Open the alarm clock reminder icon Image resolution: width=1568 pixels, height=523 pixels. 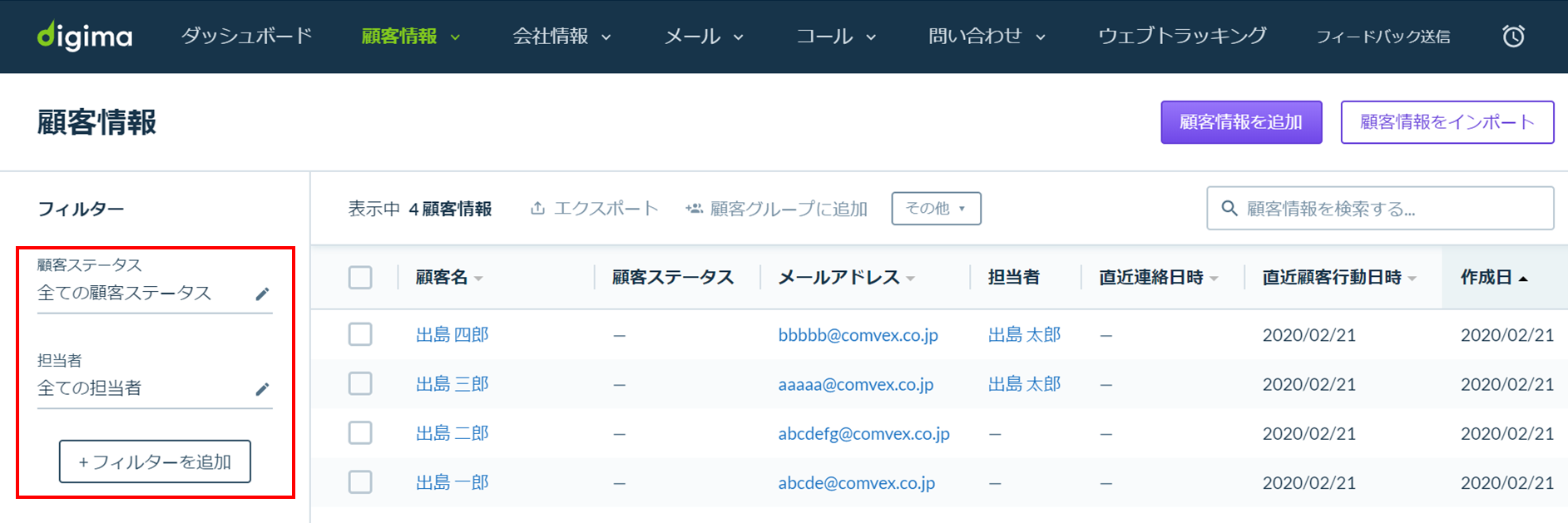pos(1513,36)
